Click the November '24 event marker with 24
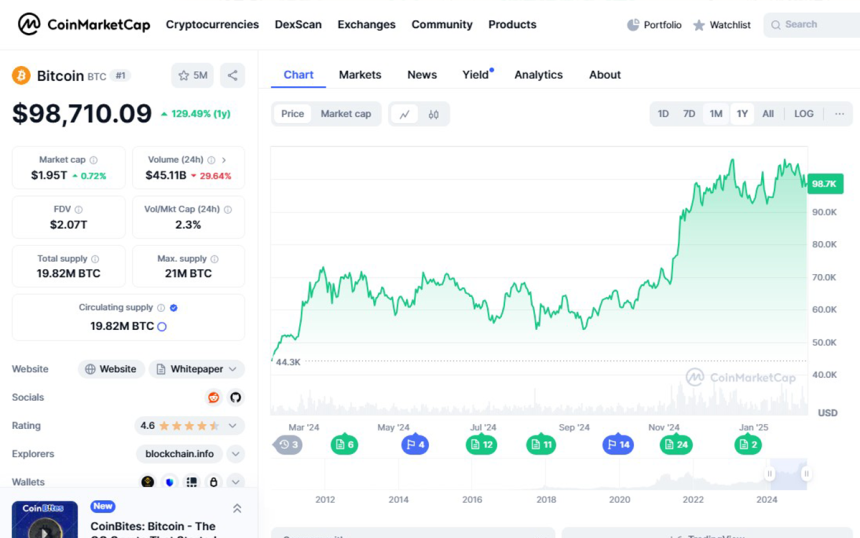Screen dimensions: 860x538 click(676, 444)
